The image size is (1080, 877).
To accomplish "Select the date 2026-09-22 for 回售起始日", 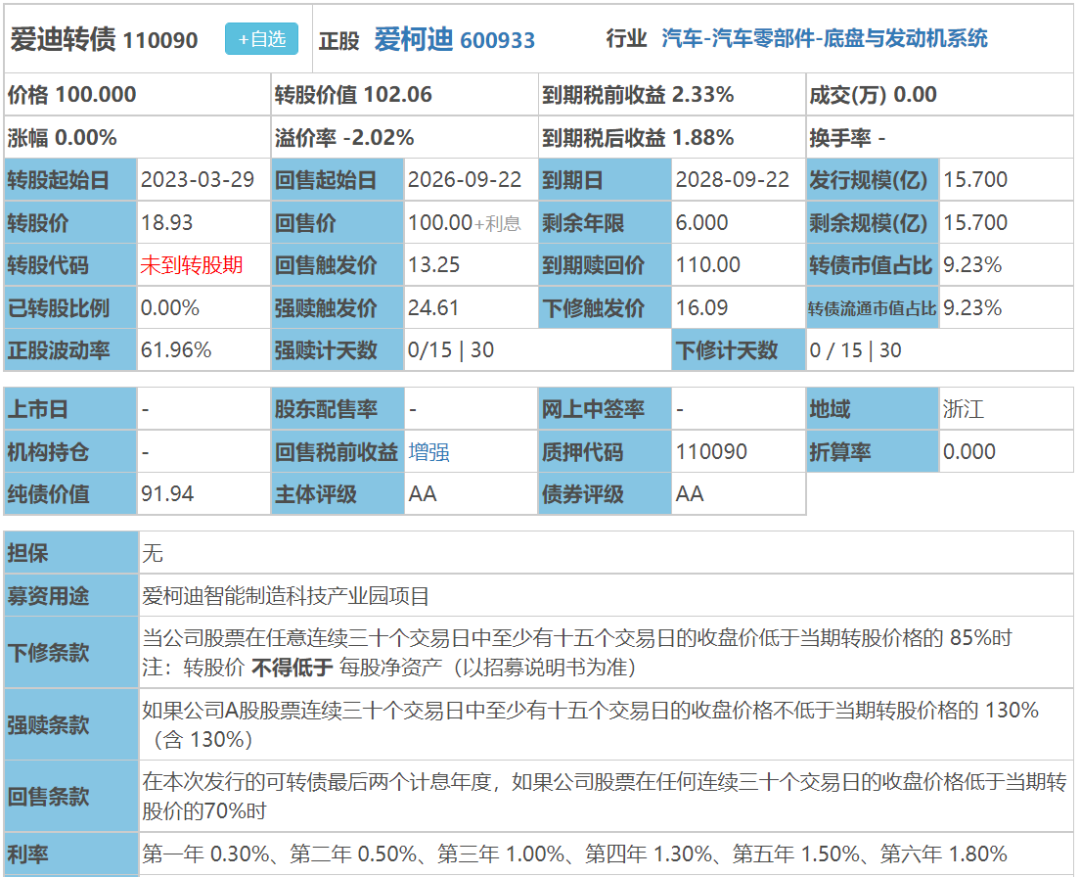I will pyautogui.click(x=465, y=180).
